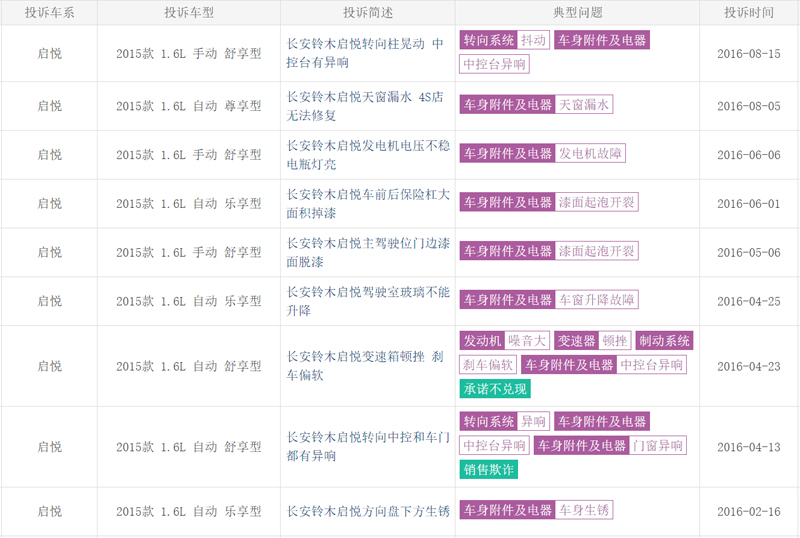
Task: Click 转向系统 tag beside 异响
Action: pyautogui.click(x=488, y=421)
